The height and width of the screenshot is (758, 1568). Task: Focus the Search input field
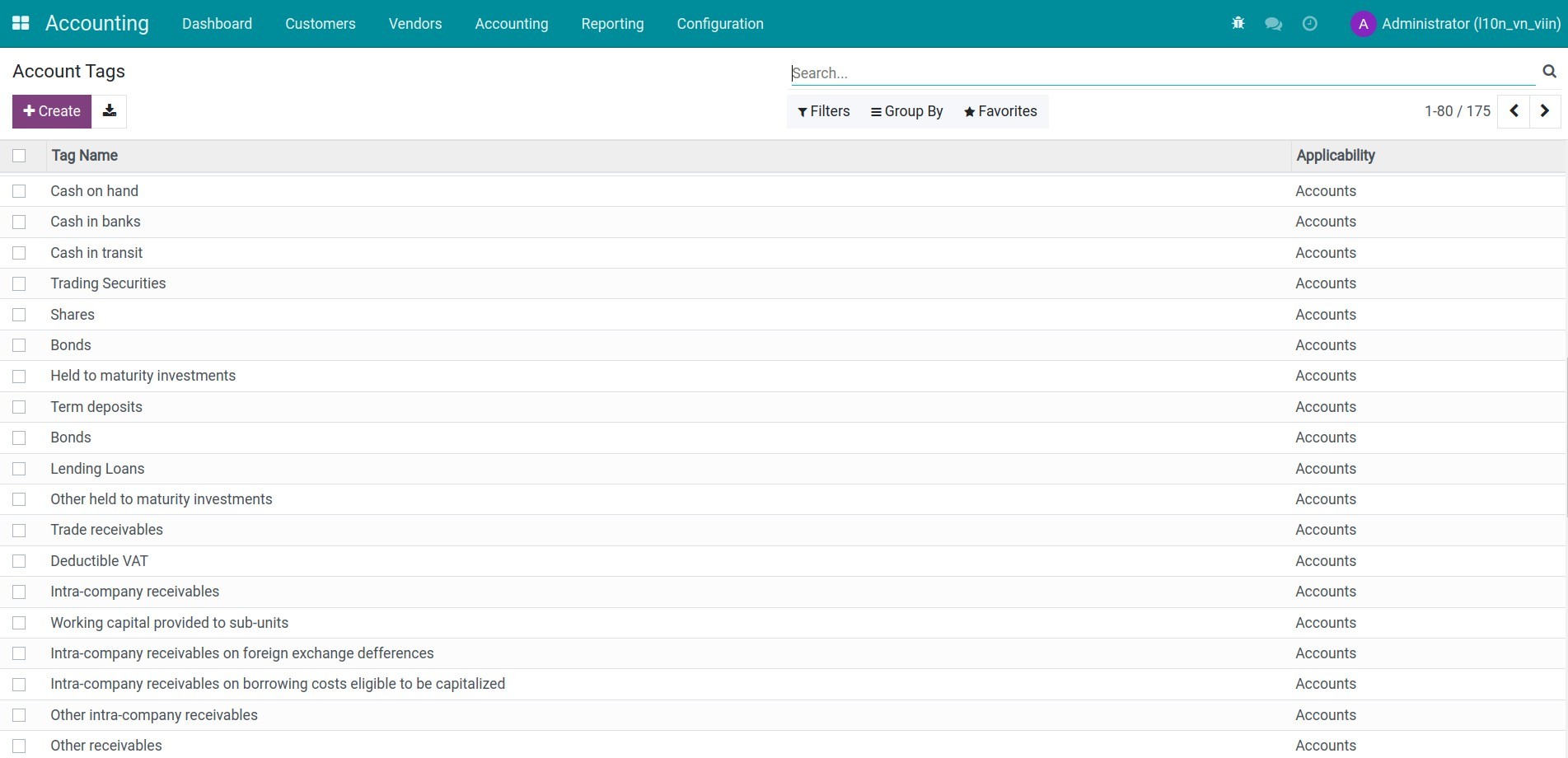click(1162, 73)
